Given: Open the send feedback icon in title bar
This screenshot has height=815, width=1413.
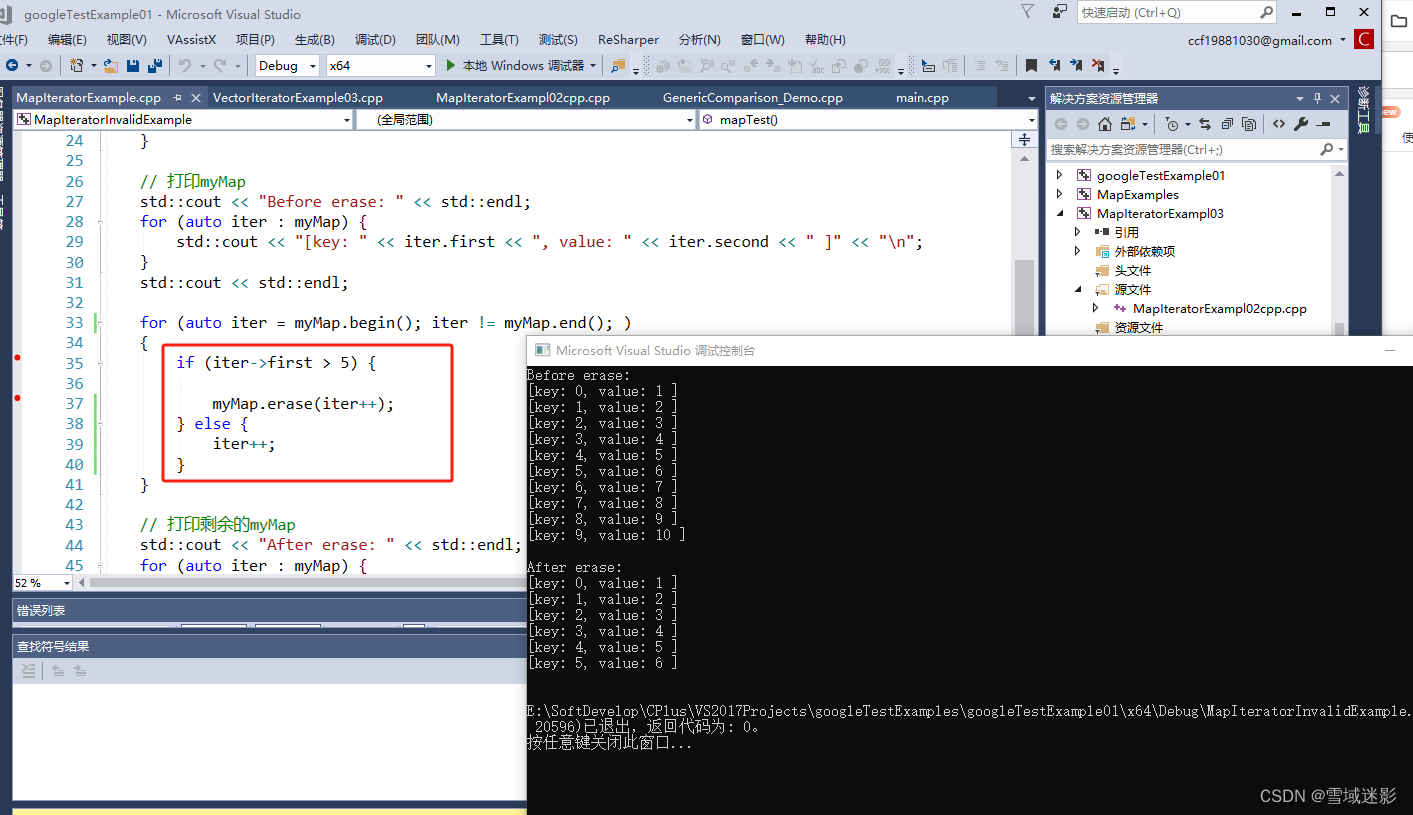Looking at the screenshot, I should [1059, 12].
